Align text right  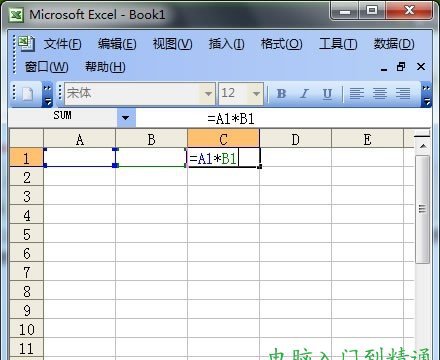[403, 94]
